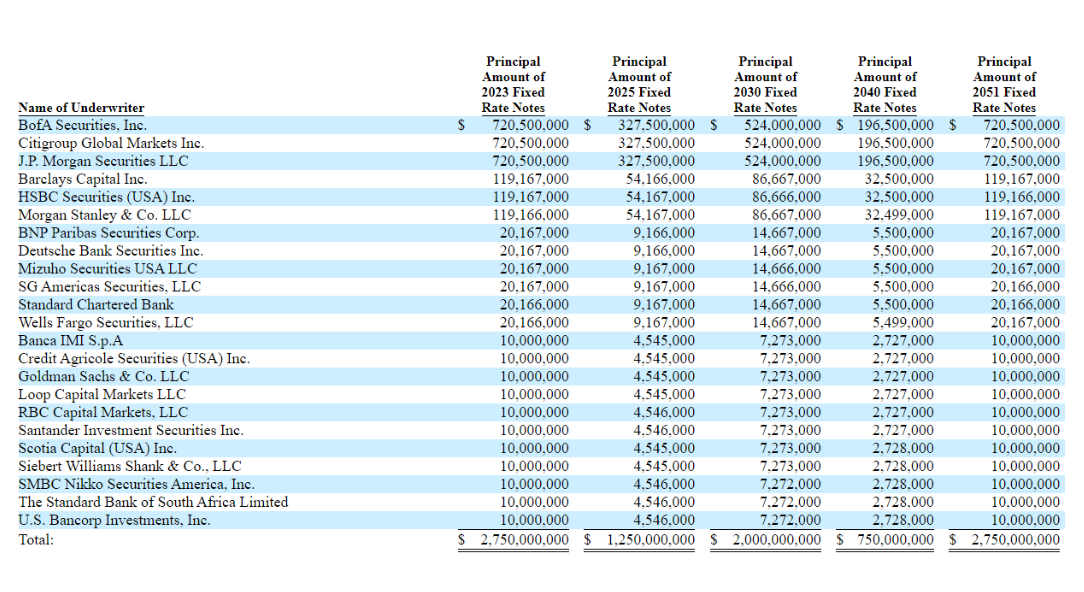Select the 2051 Fixed Rate Notes header

pyautogui.click(x=1004, y=85)
